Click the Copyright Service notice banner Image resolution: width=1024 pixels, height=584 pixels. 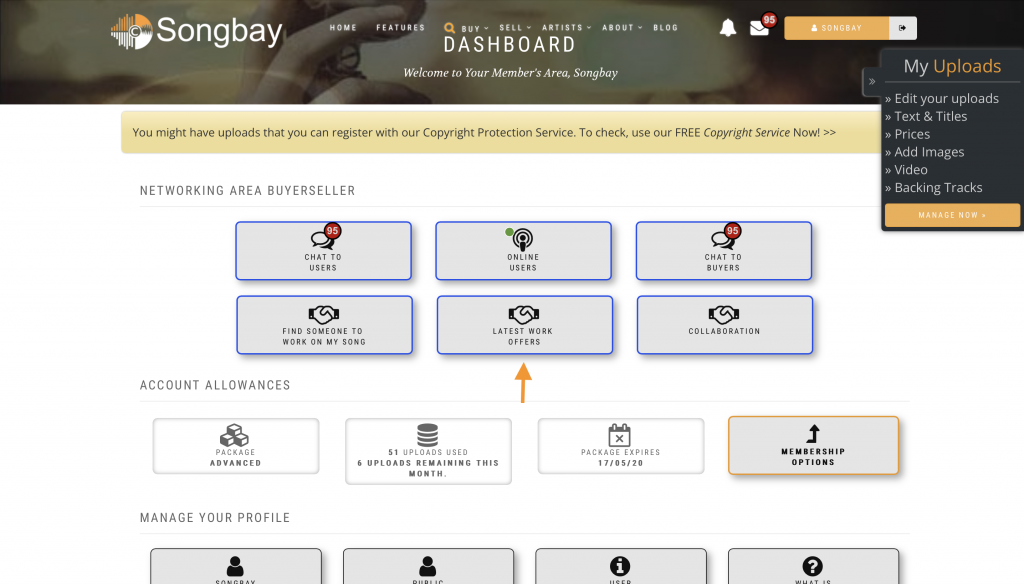coord(501,133)
